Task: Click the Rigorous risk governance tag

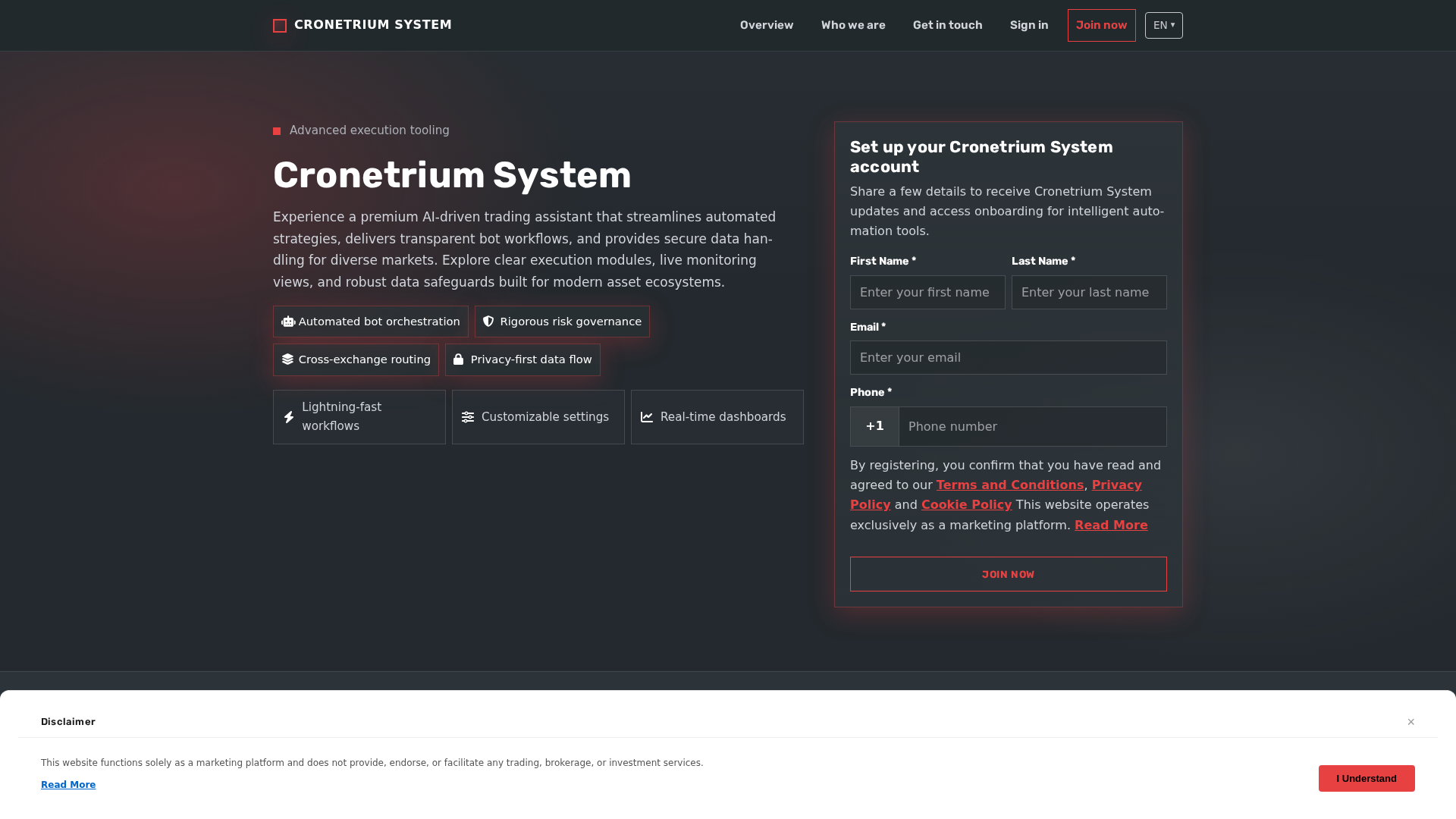Action: 562,322
